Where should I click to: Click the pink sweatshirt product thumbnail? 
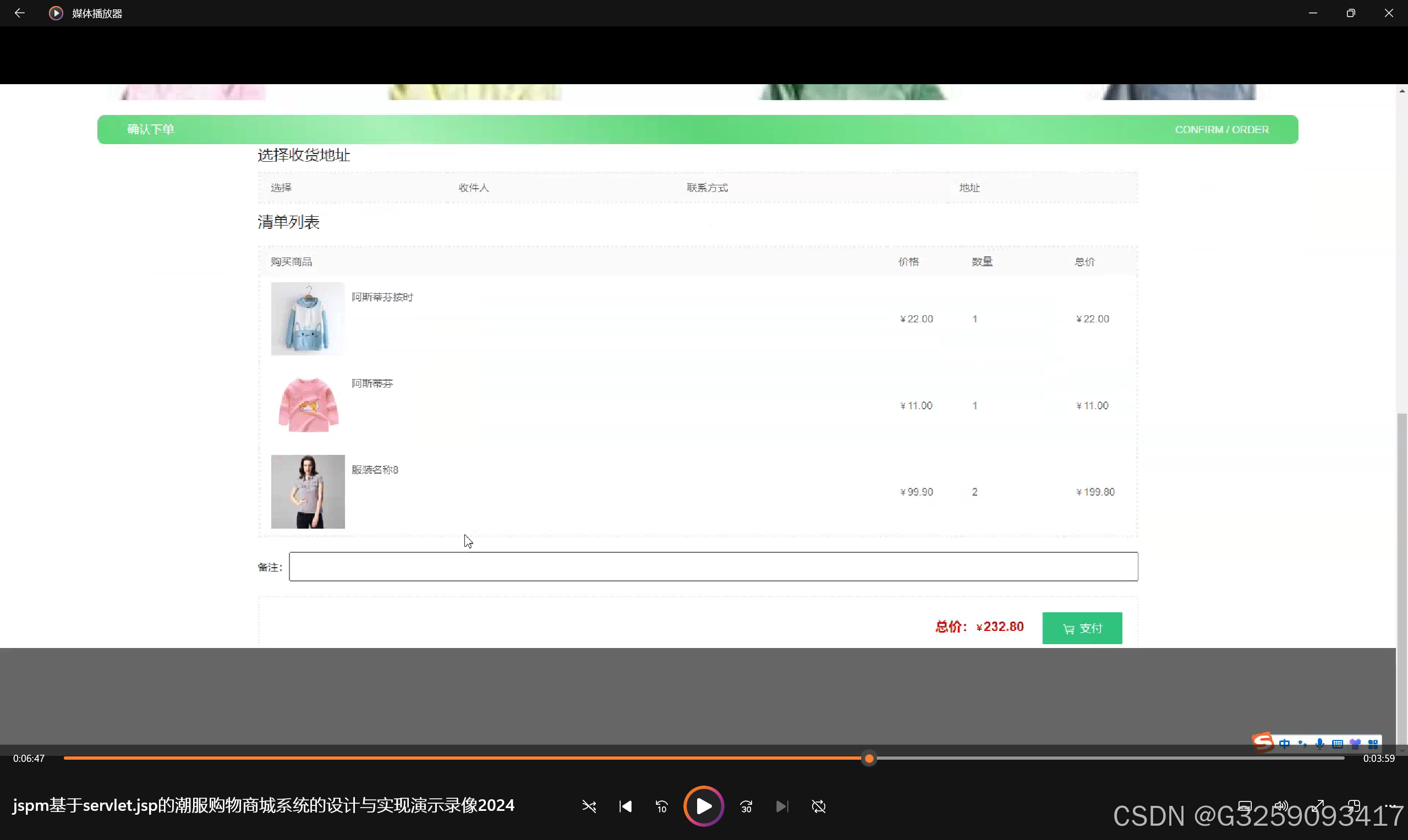point(308,405)
